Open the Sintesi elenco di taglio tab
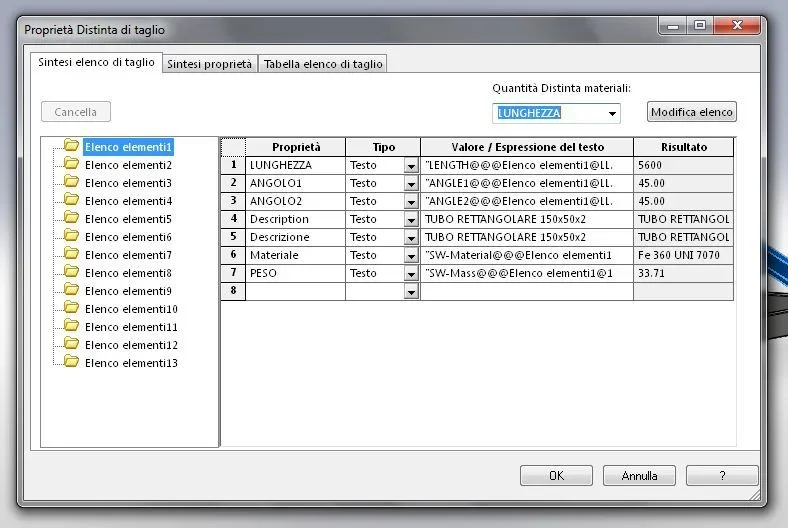The height and width of the screenshot is (528, 788). click(96, 62)
